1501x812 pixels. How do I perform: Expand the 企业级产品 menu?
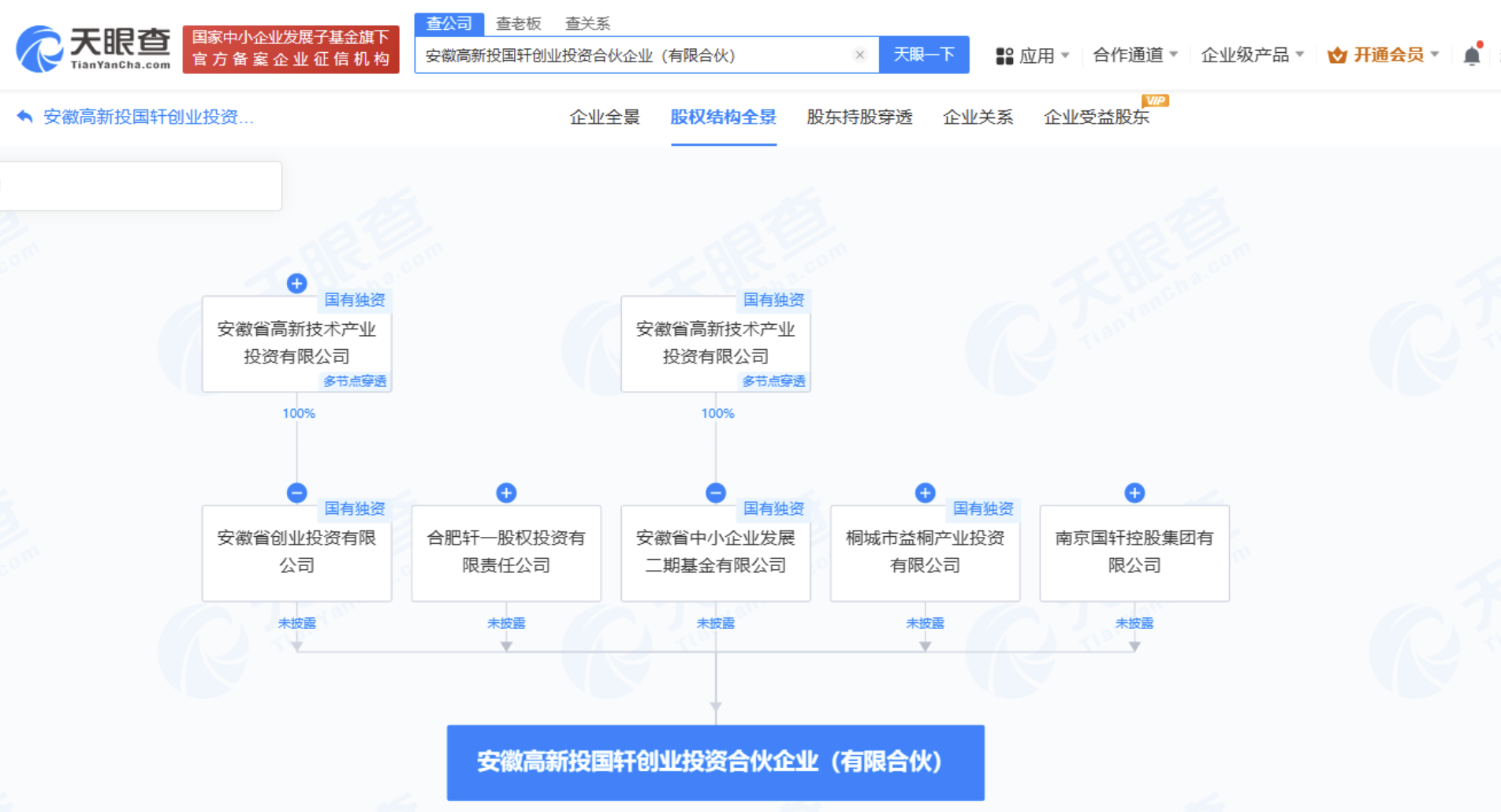pos(1252,55)
